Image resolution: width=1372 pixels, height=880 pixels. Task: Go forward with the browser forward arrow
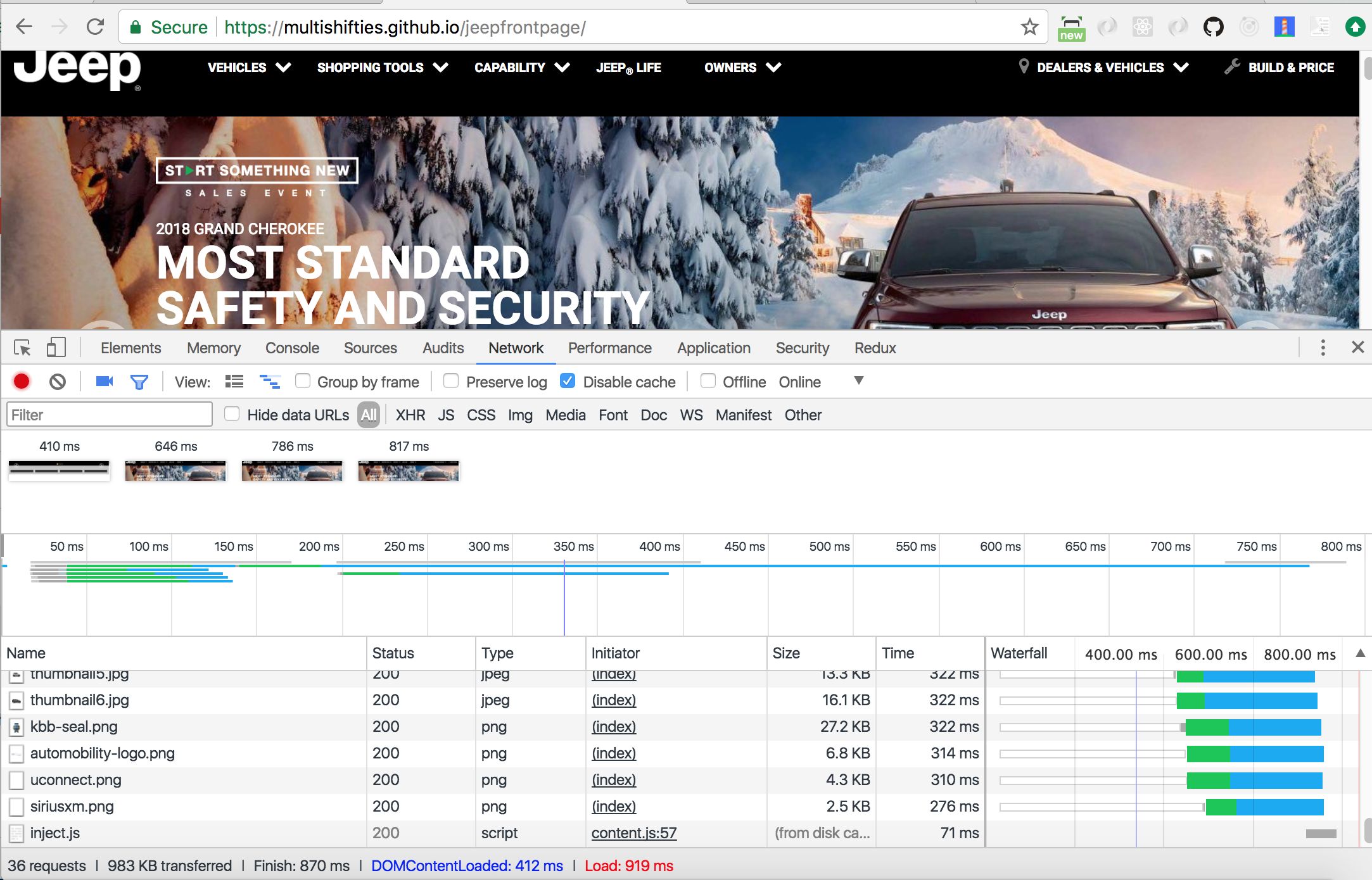(59, 27)
